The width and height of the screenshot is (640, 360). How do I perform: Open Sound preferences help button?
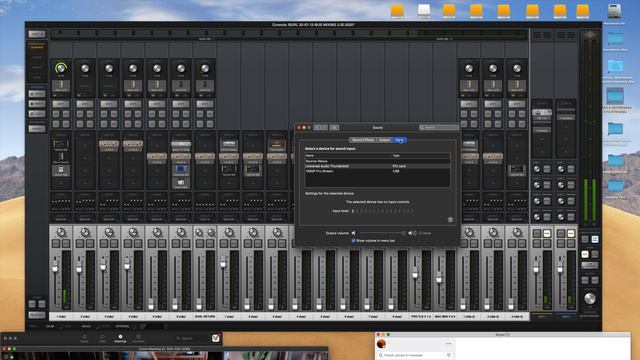tap(450, 220)
